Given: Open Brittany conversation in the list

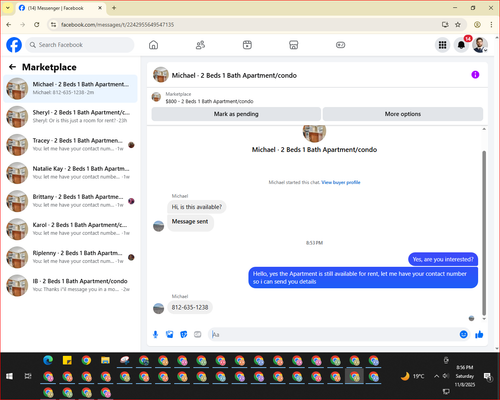Looking at the screenshot, I should [x=70, y=201].
